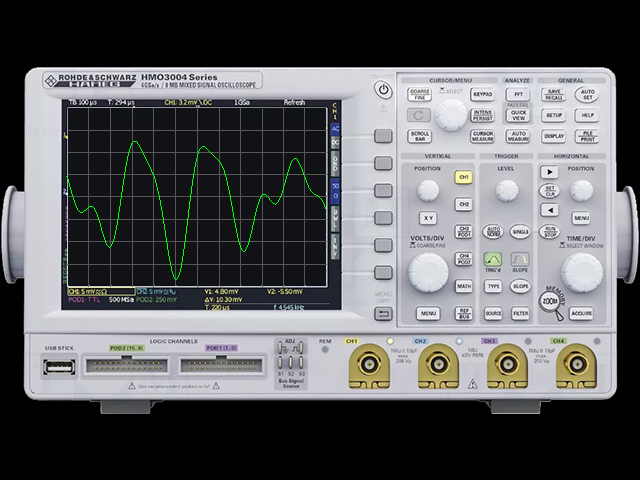
Task: Toggle AUTO/NORM trigger mode
Action: [493, 231]
